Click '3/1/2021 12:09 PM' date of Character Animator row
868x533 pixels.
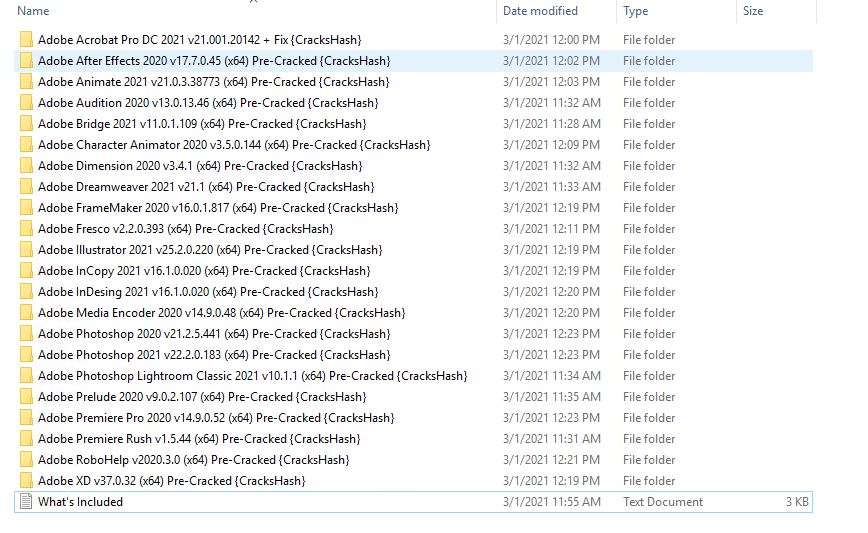point(551,145)
